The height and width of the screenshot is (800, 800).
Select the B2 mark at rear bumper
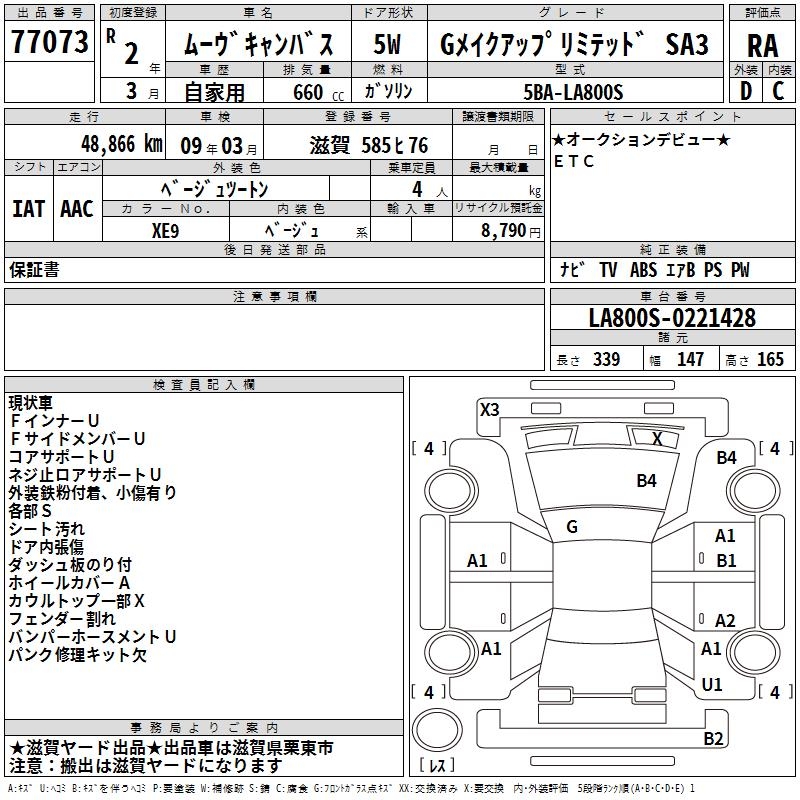point(712,739)
